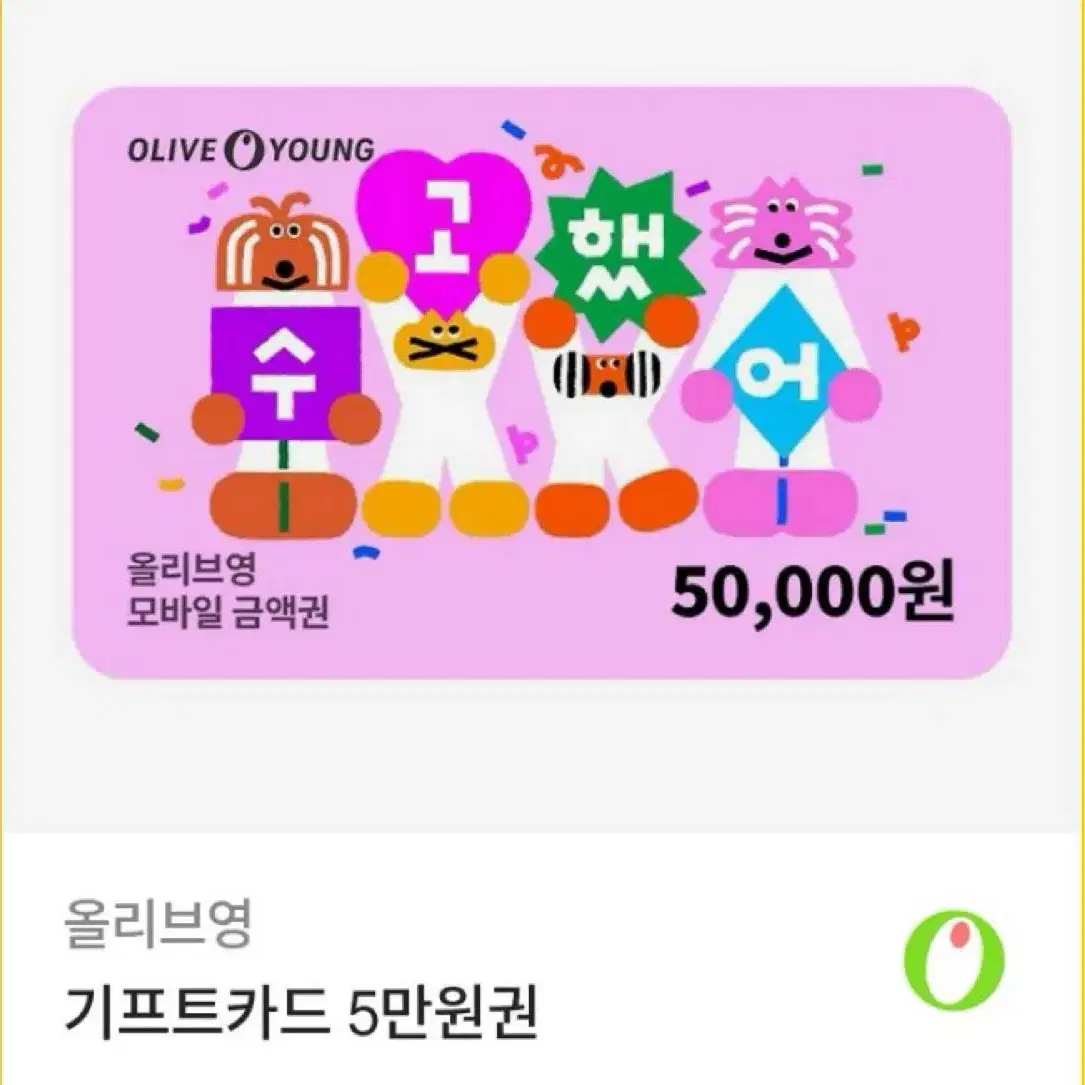Click the orange dog character face

283,244
